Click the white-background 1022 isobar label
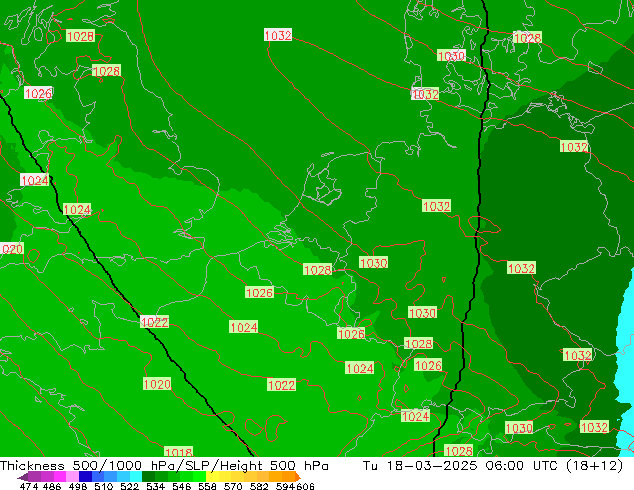Screen dimensions: 634x490 pos(154,322)
